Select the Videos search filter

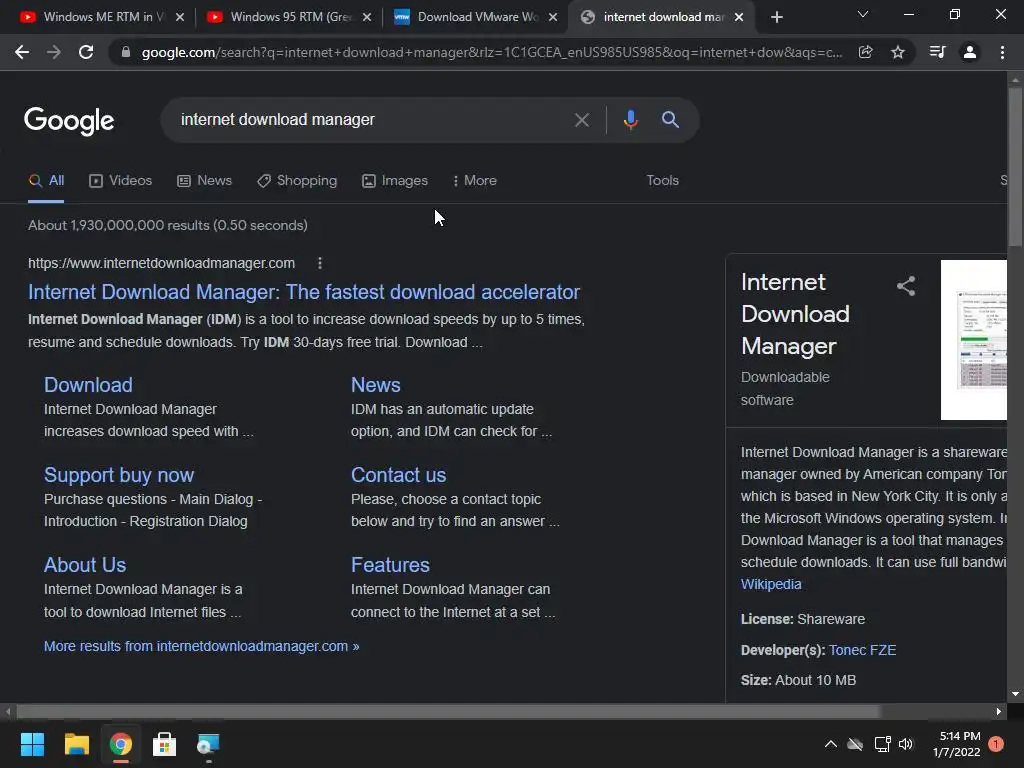(121, 181)
